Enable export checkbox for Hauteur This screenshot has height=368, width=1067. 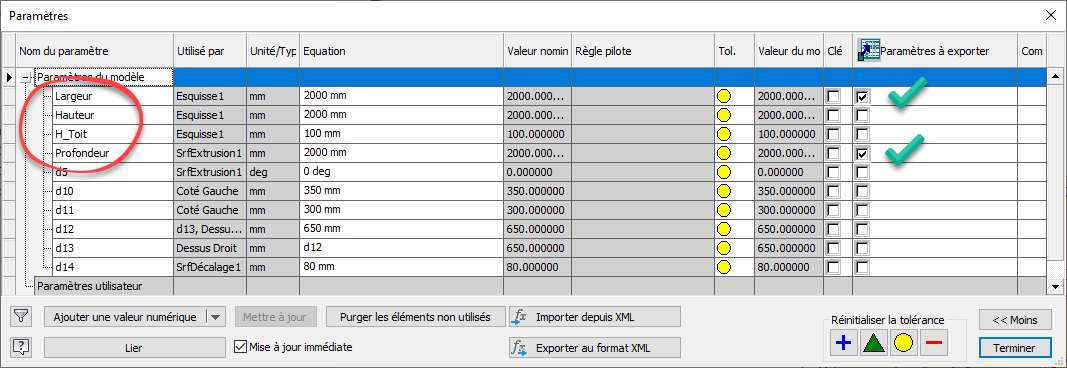[x=862, y=116]
